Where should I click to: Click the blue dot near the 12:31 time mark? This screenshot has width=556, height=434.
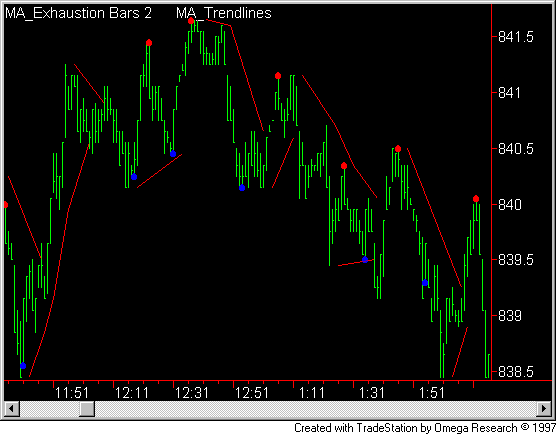[x=173, y=154]
